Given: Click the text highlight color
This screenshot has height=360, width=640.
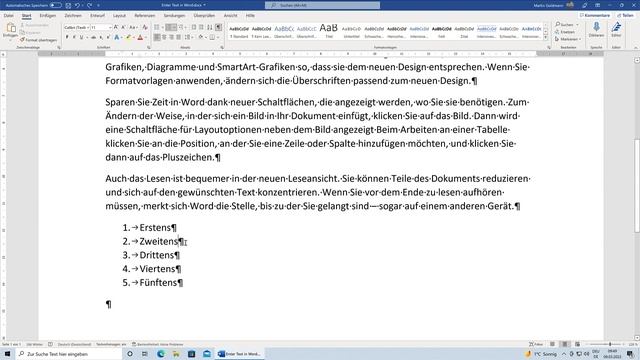Looking at the screenshot, I should pos(128,37).
